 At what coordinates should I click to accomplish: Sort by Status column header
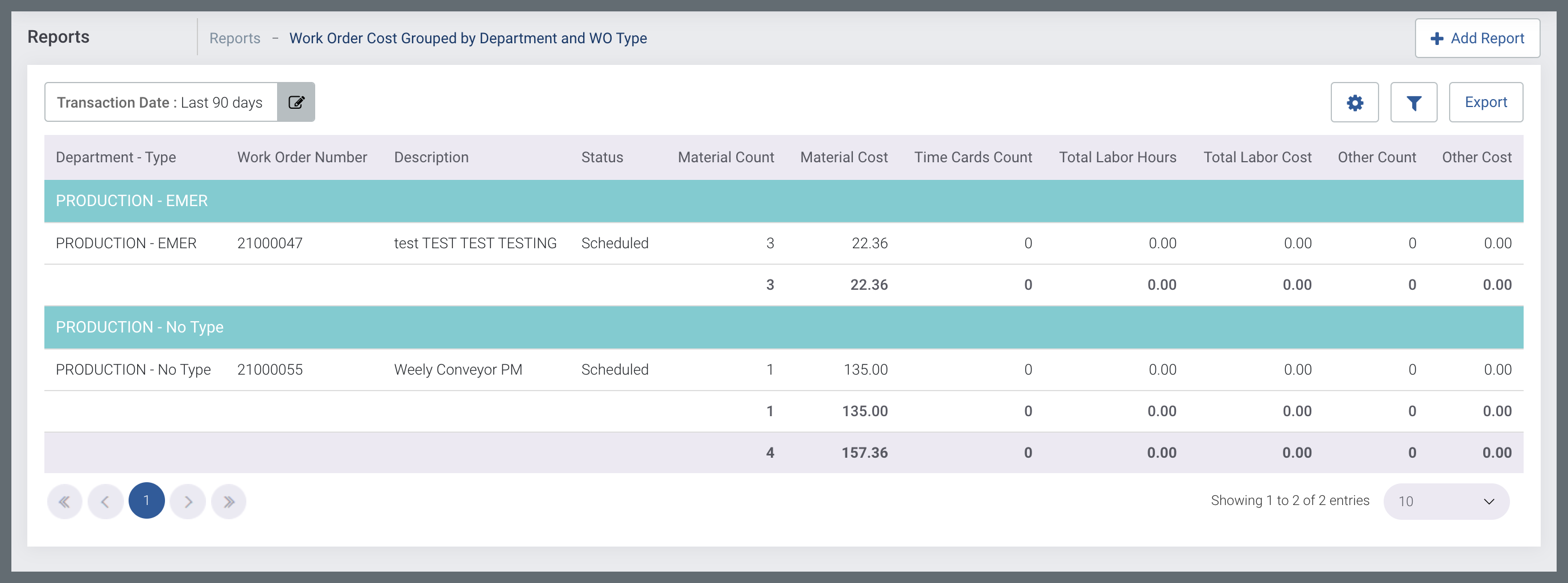click(x=602, y=157)
